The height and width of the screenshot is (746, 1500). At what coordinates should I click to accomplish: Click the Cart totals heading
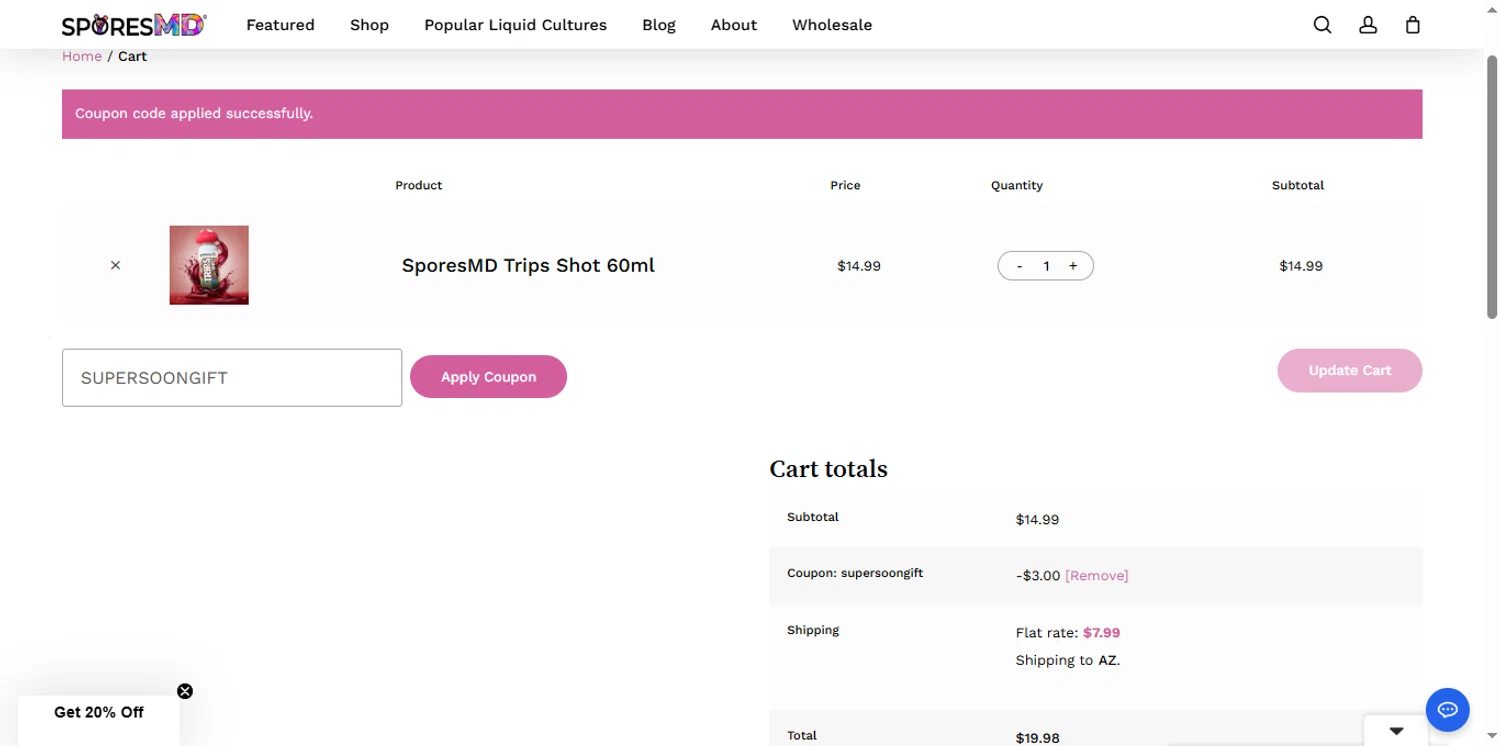point(828,469)
